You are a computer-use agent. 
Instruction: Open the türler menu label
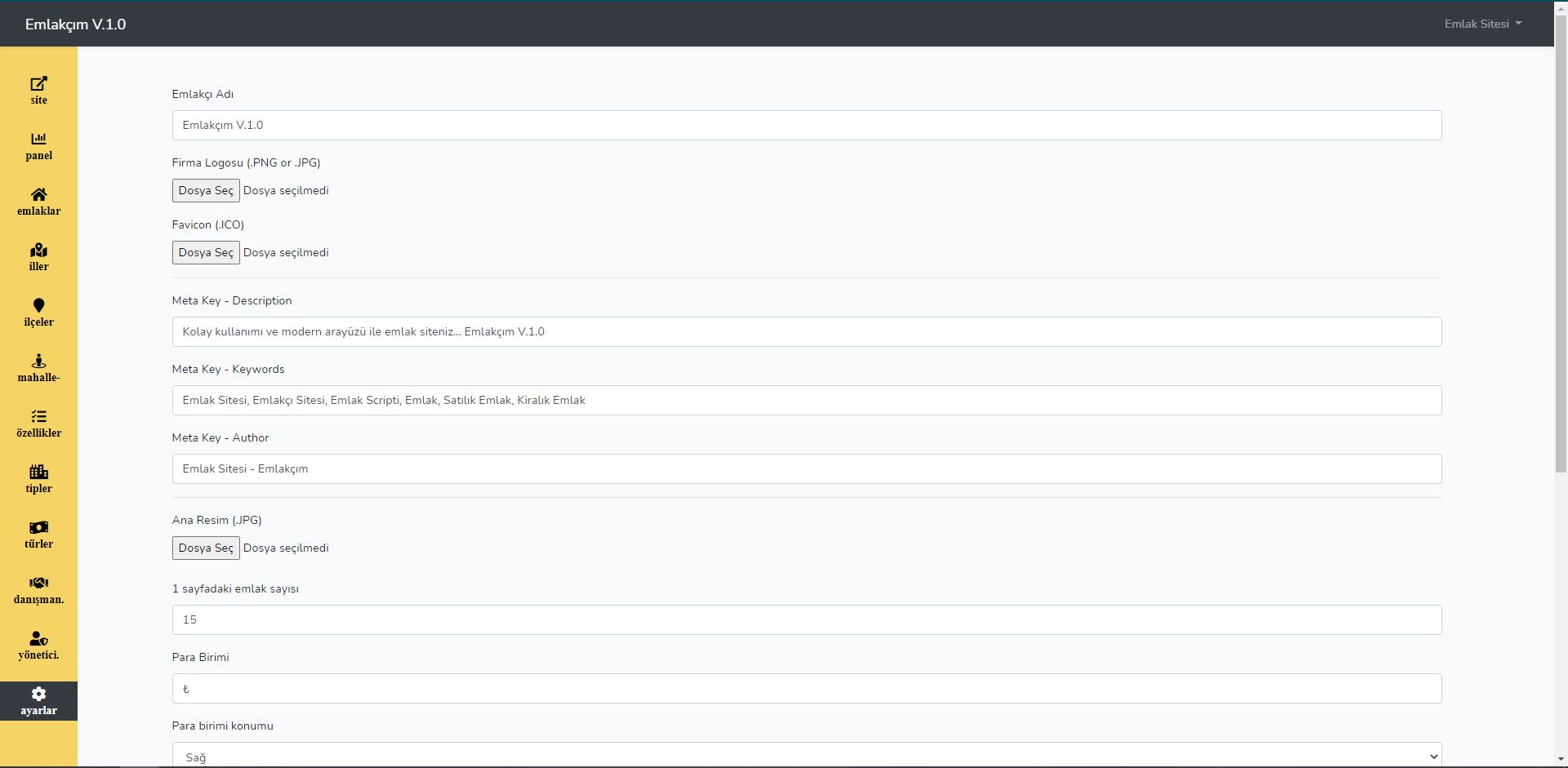pos(38,544)
